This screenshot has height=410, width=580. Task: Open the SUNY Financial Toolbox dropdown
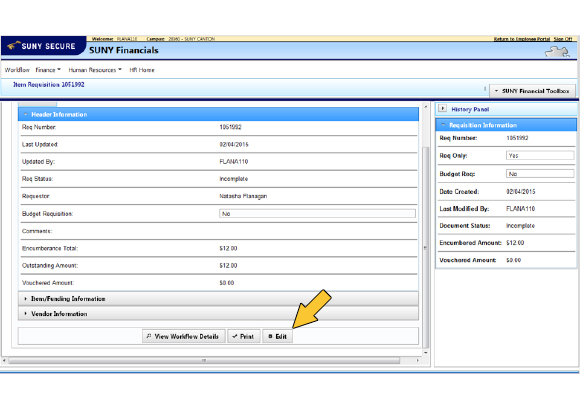[532, 91]
